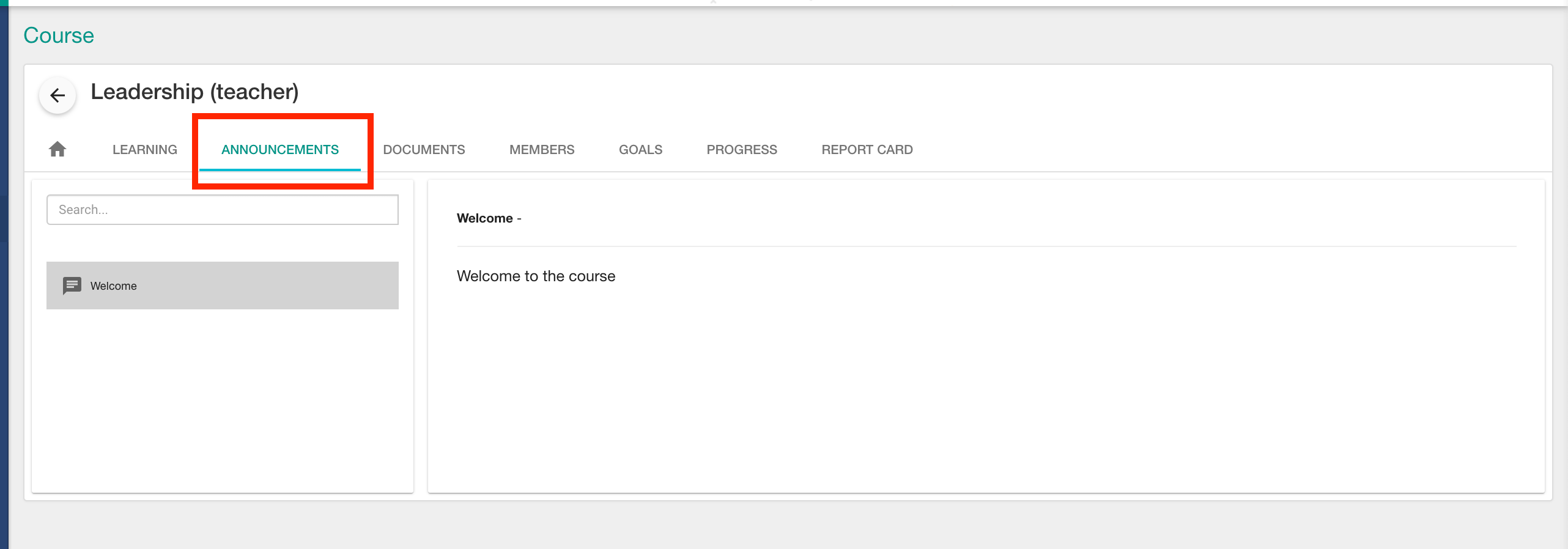1568x549 pixels.
Task: Click the Leadership (teacher) course title
Action: pyautogui.click(x=194, y=92)
